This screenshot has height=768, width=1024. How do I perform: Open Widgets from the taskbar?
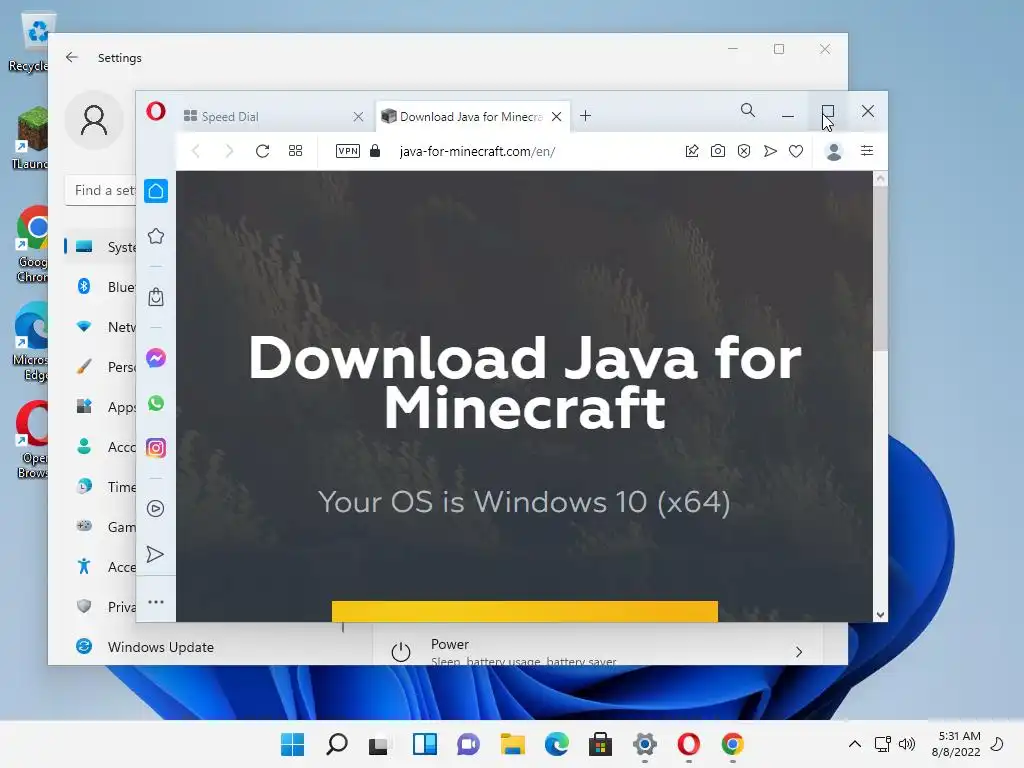(x=424, y=744)
